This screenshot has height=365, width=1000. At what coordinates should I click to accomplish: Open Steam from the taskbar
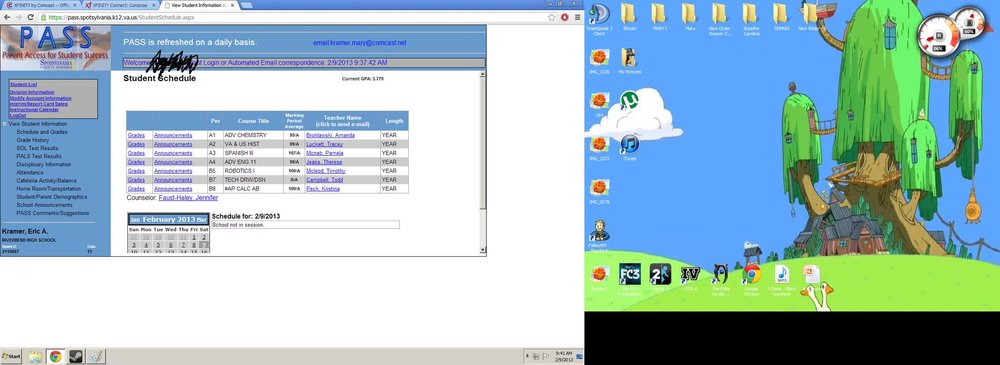tap(76, 357)
